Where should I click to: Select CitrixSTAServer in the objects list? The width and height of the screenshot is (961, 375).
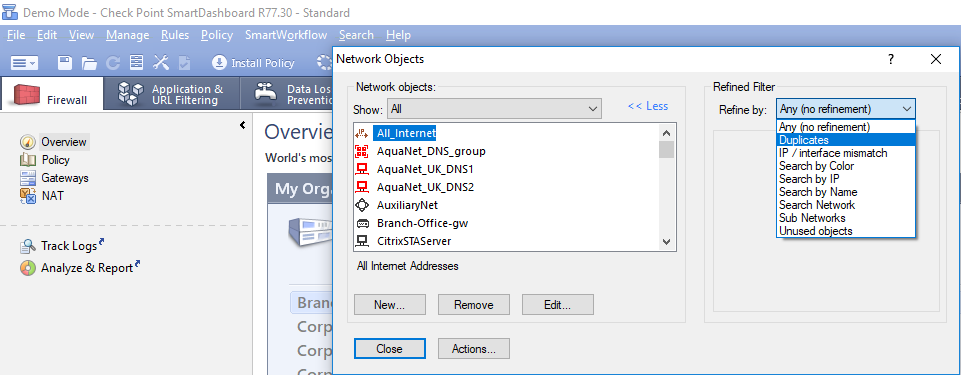tap(414, 241)
